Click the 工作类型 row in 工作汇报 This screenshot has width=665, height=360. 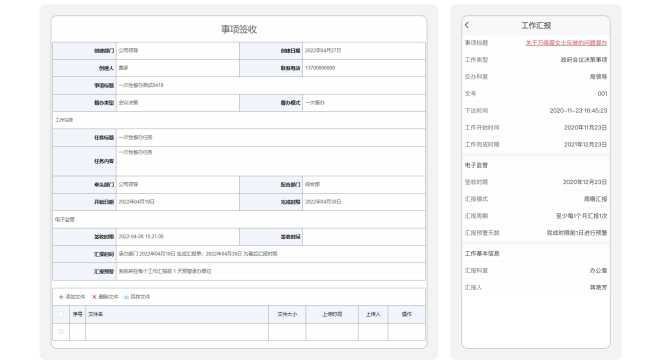pyautogui.click(x=536, y=60)
